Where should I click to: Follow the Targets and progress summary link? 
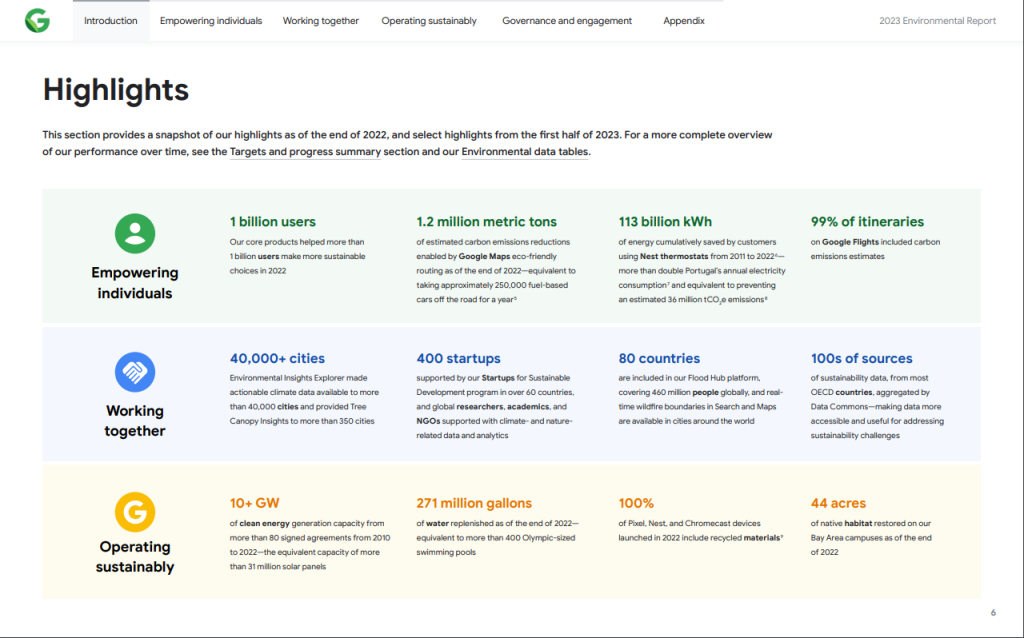click(x=305, y=152)
